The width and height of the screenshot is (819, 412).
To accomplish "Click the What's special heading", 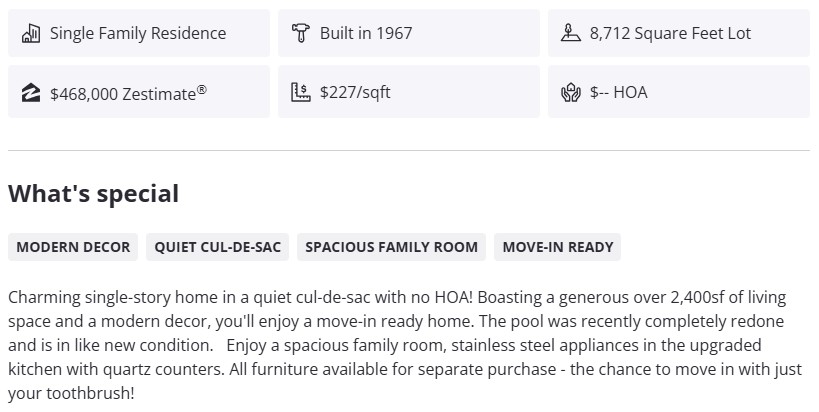I will 93,194.
